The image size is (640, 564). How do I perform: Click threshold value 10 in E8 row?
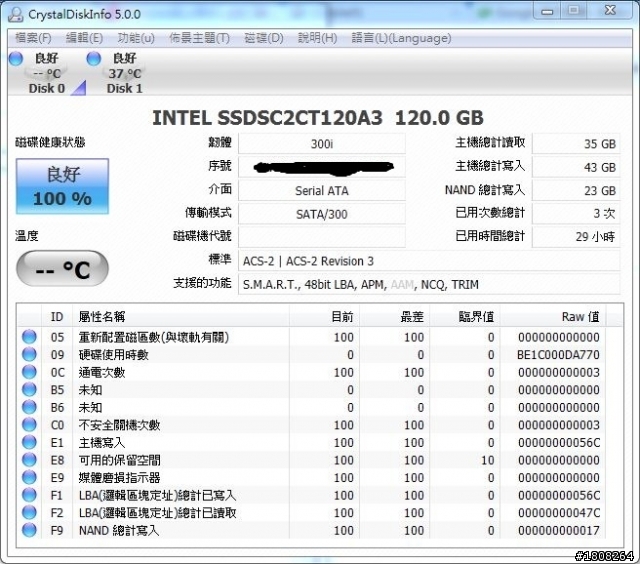pyautogui.click(x=487, y=460)
